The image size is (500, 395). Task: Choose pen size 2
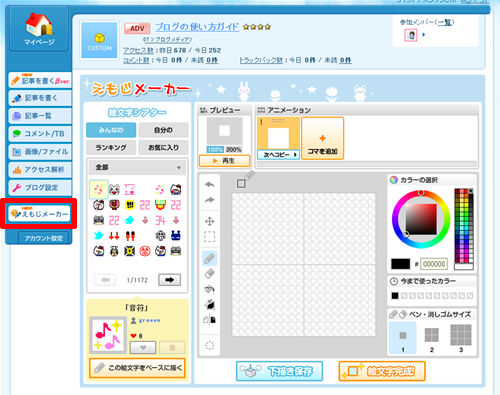tap(432, 338)
